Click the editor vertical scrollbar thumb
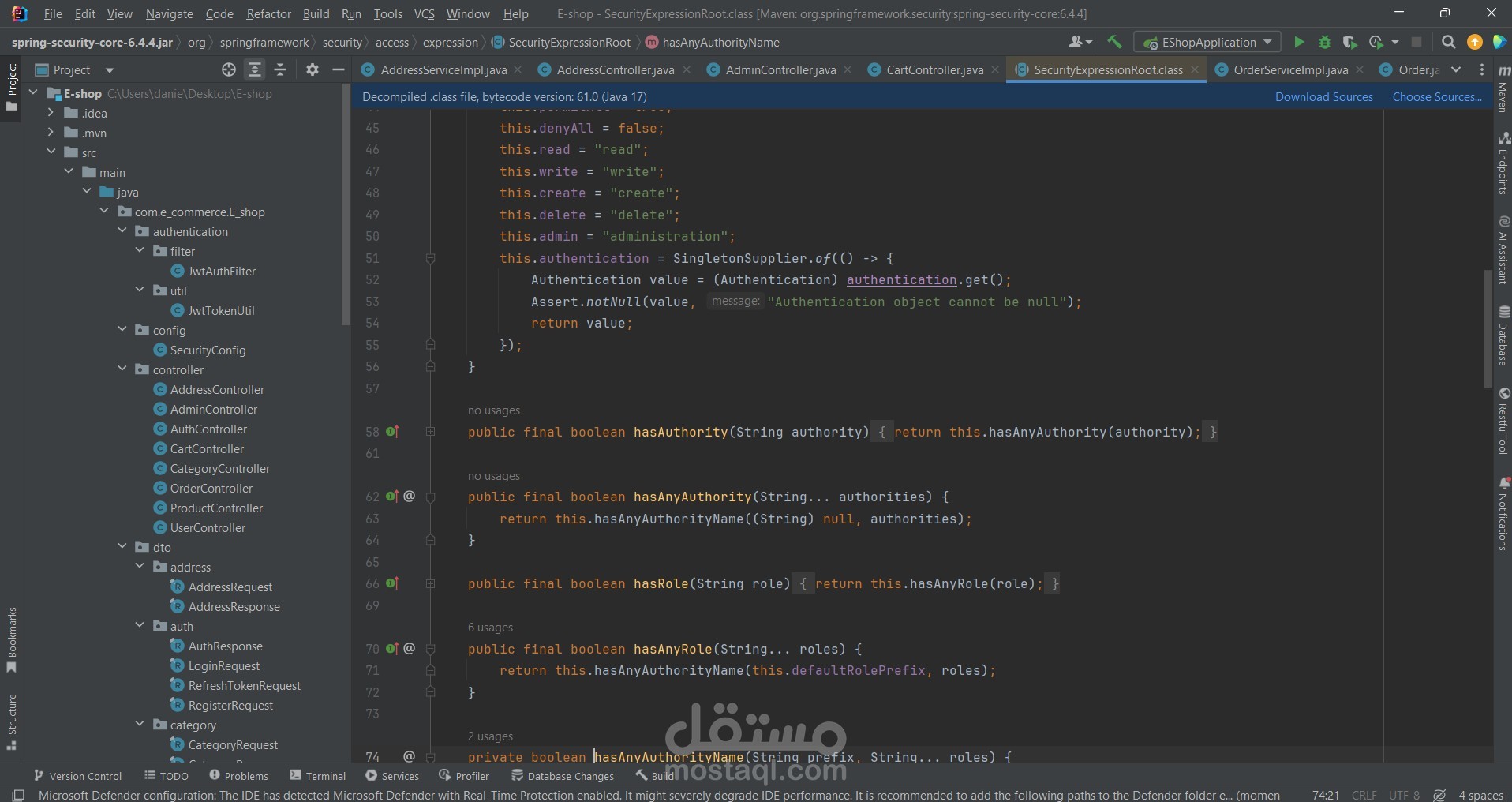This screenshot has width=1512, height=802. [x=1488, y=328]
